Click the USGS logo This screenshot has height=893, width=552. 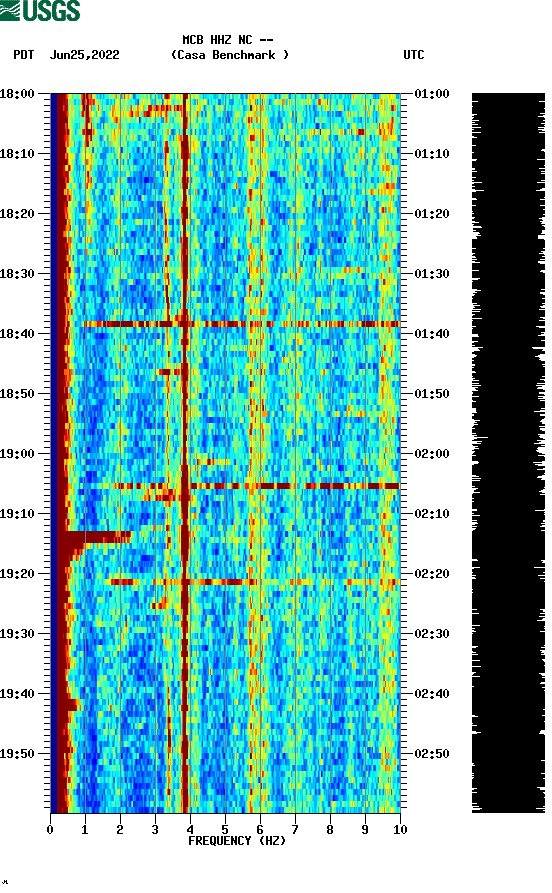pyautogui.click(x=40, y=11)
